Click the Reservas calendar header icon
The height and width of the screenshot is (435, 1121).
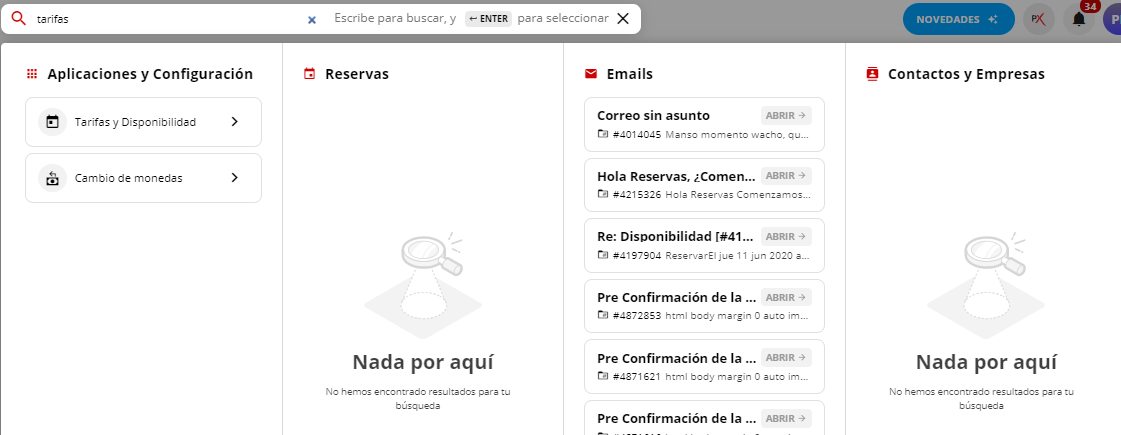click(309, 74)
